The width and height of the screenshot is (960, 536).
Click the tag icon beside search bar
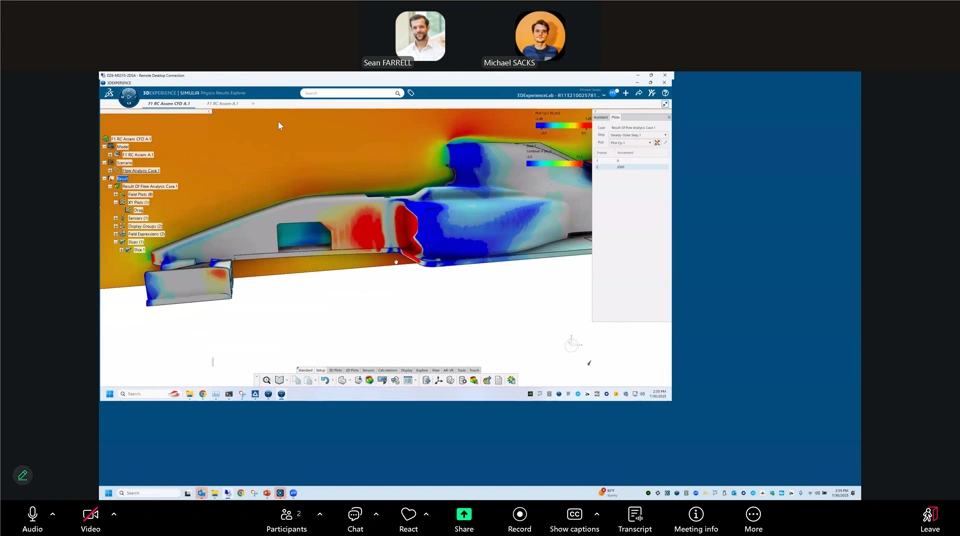click(411, 93)
